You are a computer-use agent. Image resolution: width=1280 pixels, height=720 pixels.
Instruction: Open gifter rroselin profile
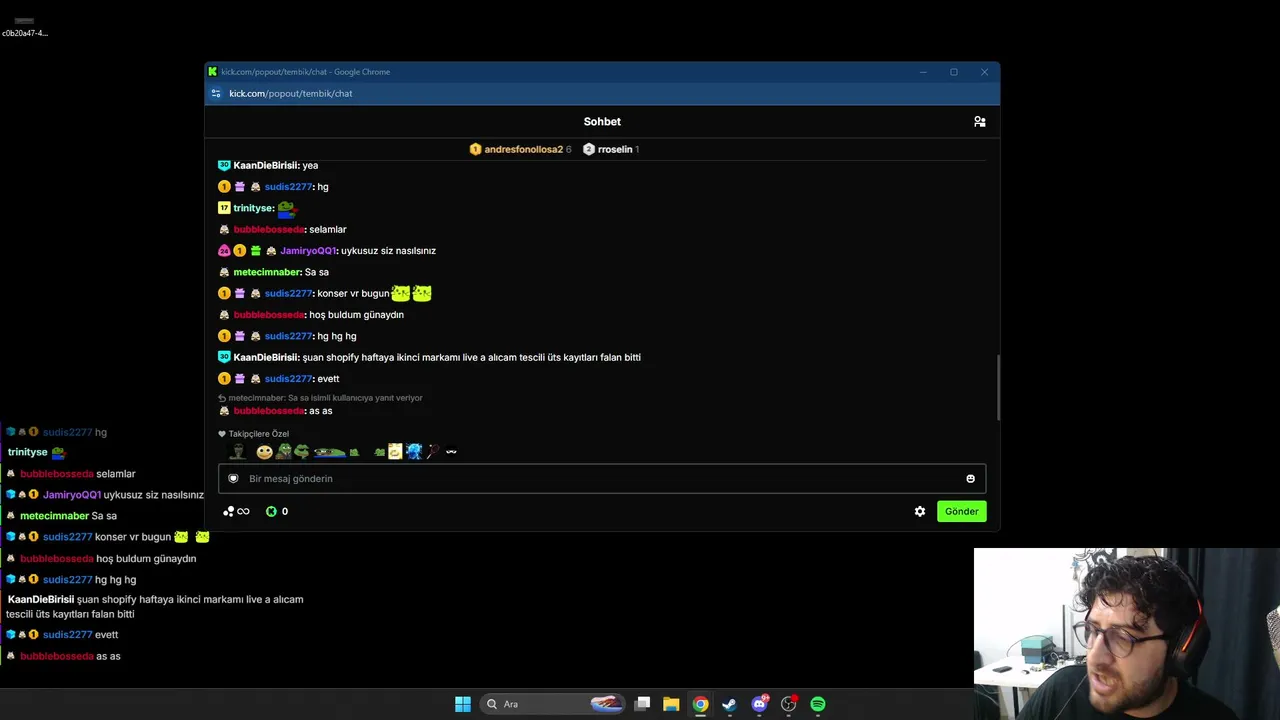point(615,149)
